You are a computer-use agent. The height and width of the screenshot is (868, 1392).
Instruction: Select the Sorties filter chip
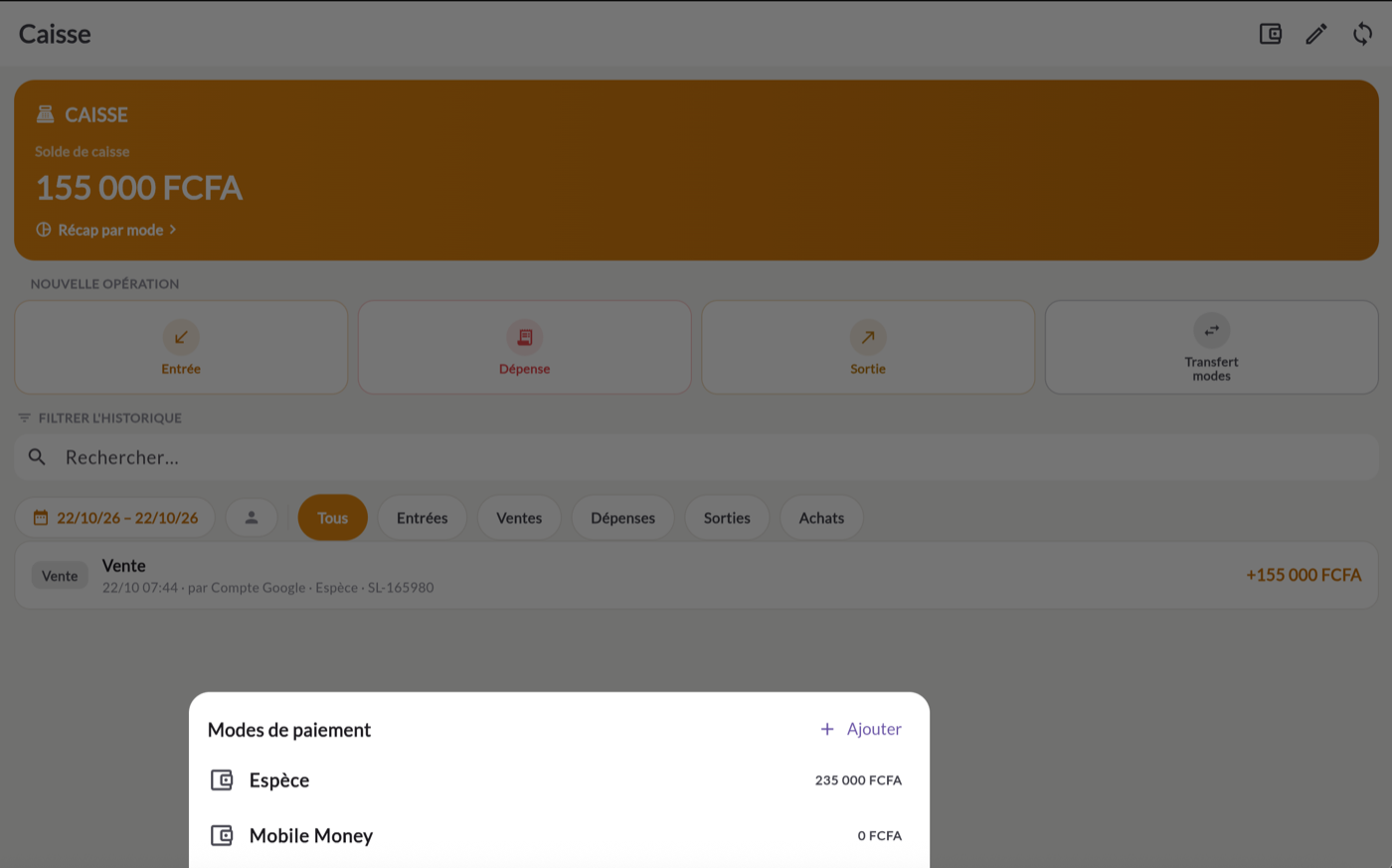tap(727, 518)
